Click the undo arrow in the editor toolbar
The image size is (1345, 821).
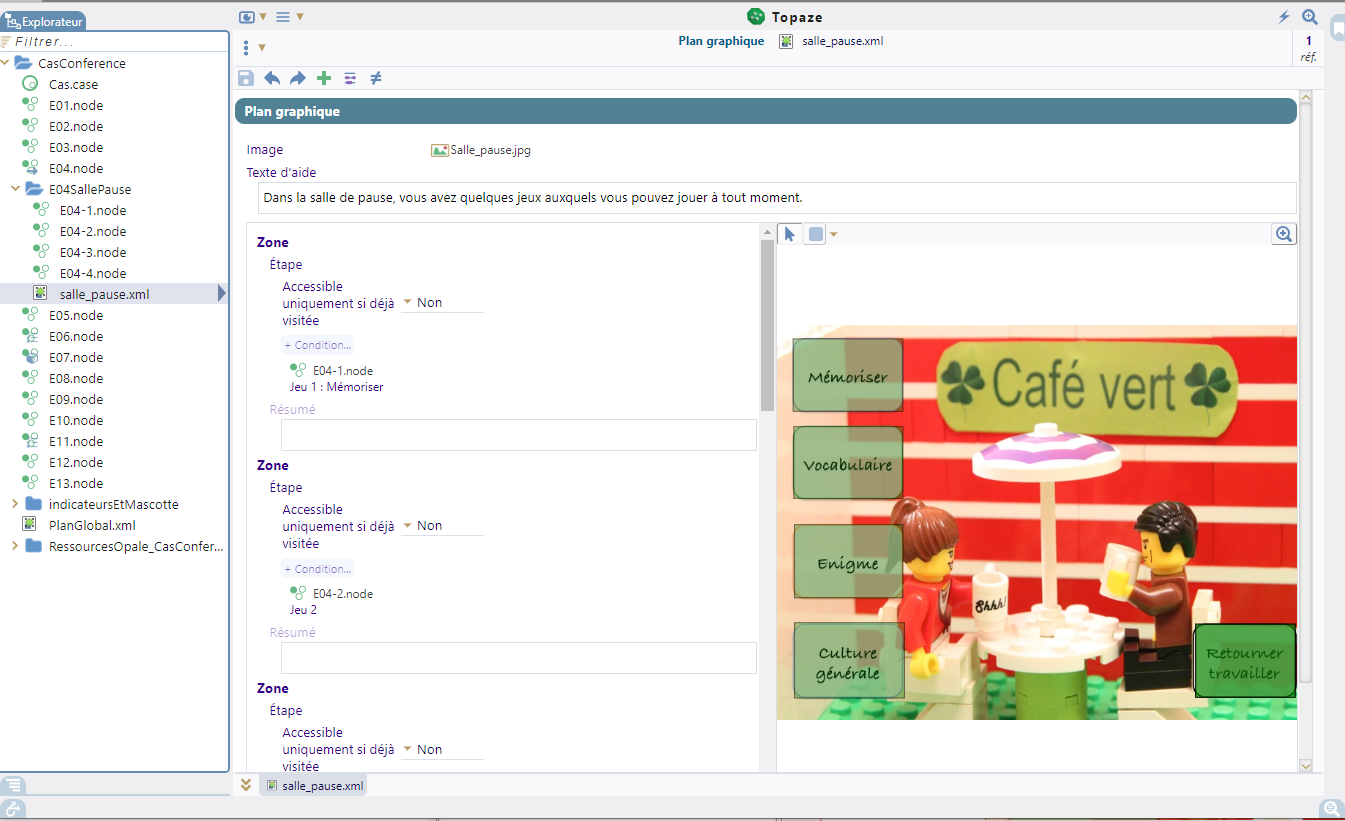click(272, 78)
